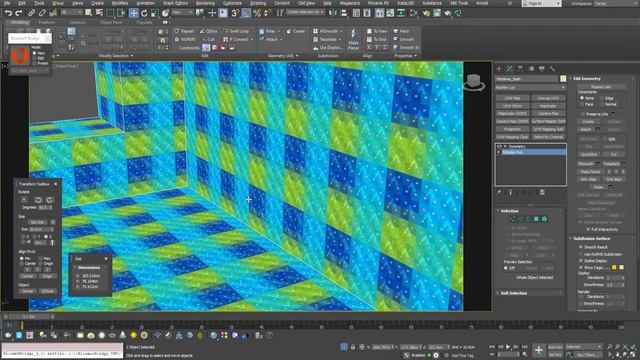Toggle the Show Cage checkbox
640x360 pixels.
coord(581,267)
